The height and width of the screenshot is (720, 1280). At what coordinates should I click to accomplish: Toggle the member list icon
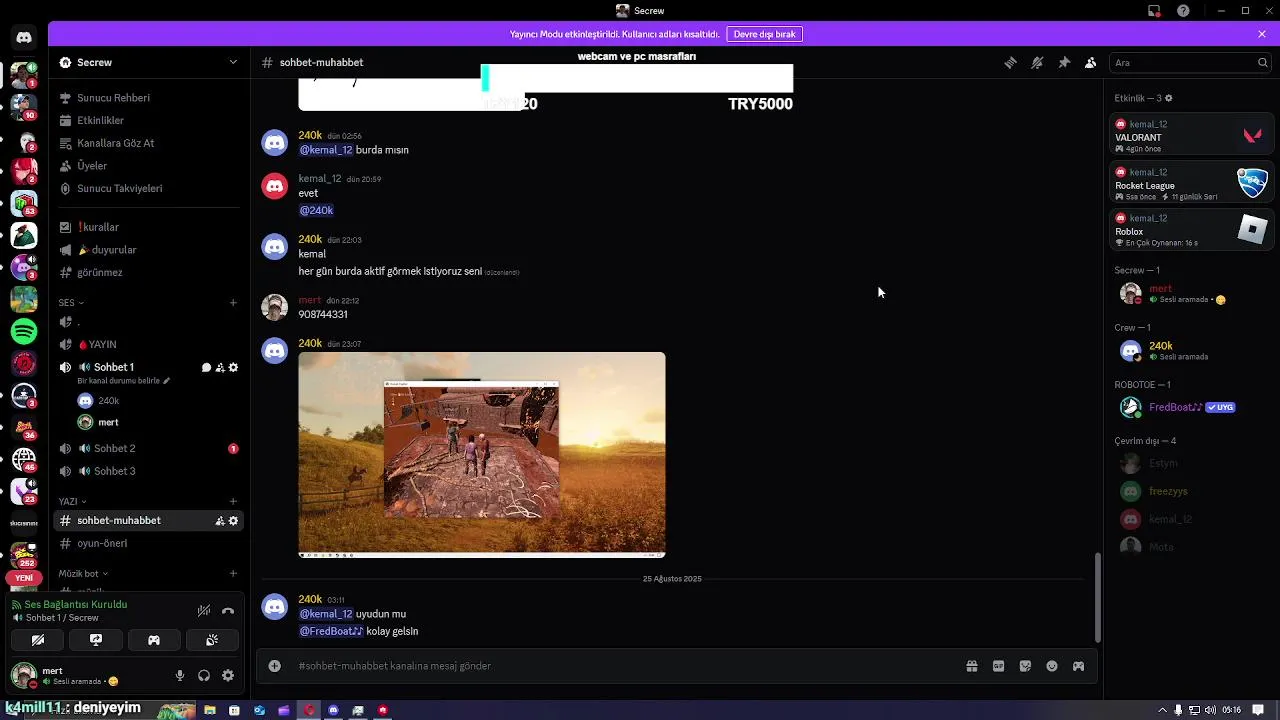(1091, 62)
